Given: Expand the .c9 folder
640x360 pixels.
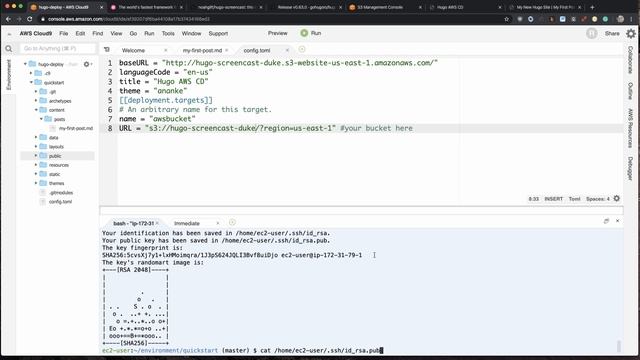Looking at the screenshot, I should [31, 73].
